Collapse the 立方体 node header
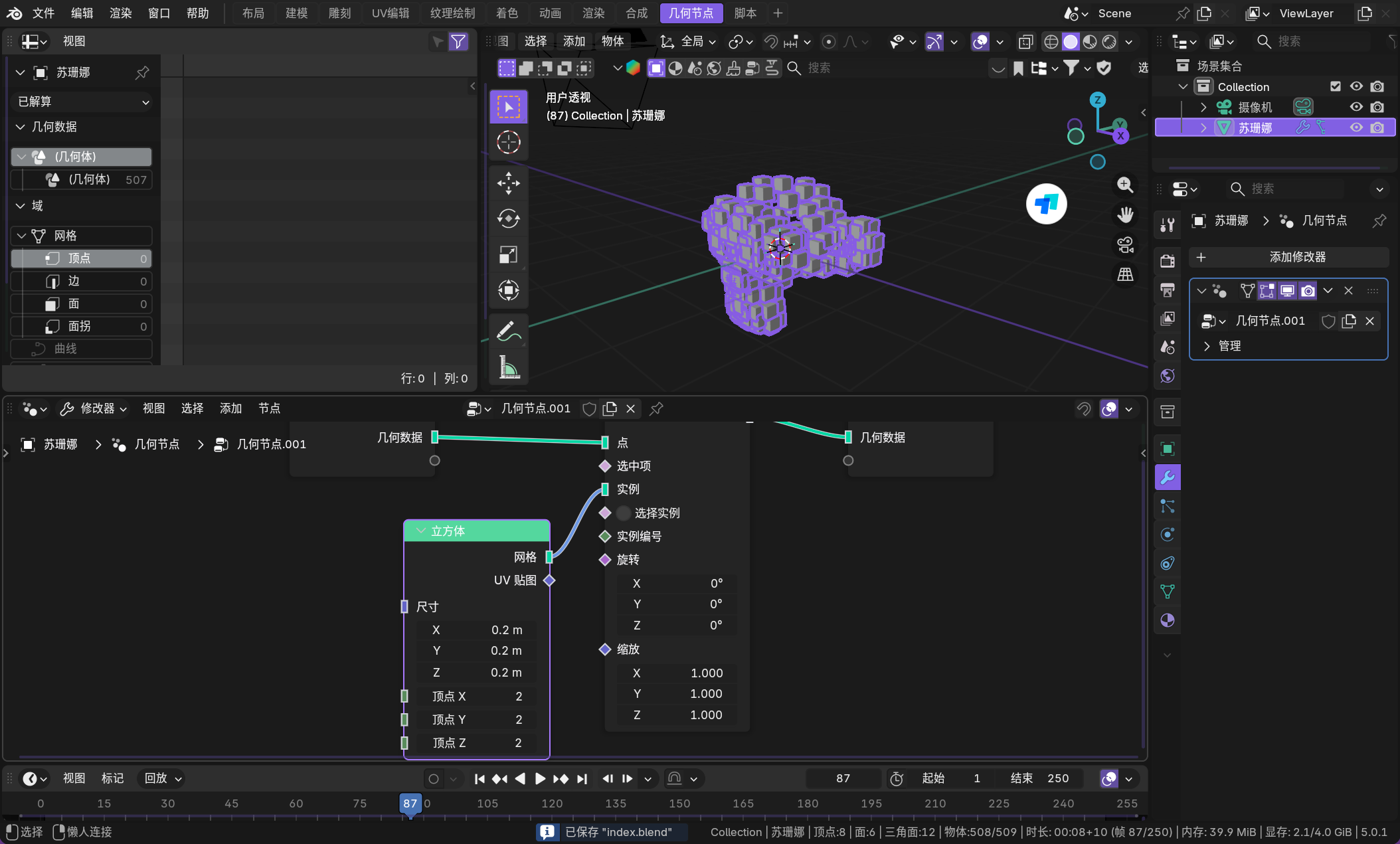 [x=421, y=531]
